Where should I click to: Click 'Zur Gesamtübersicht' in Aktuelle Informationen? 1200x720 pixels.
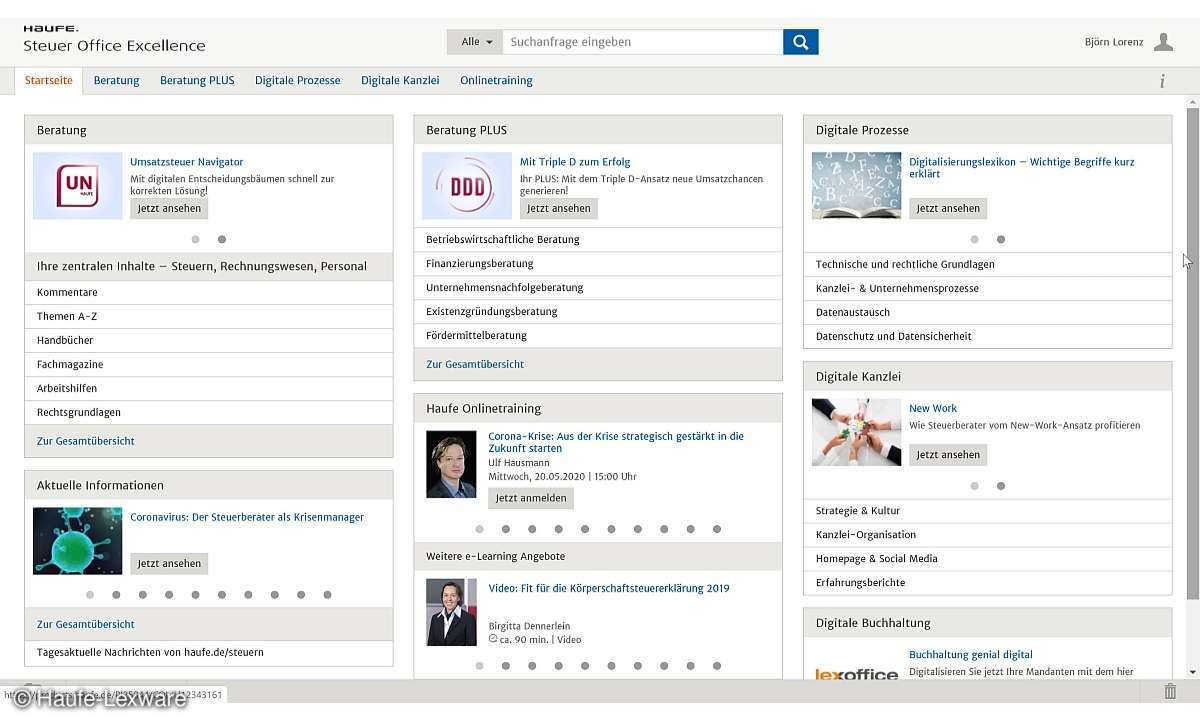click(86, 624)
